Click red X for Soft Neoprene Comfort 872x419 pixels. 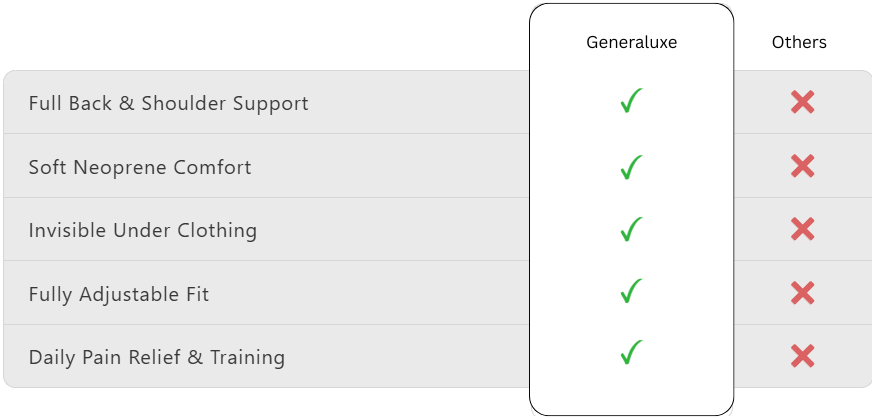[802, 166]
